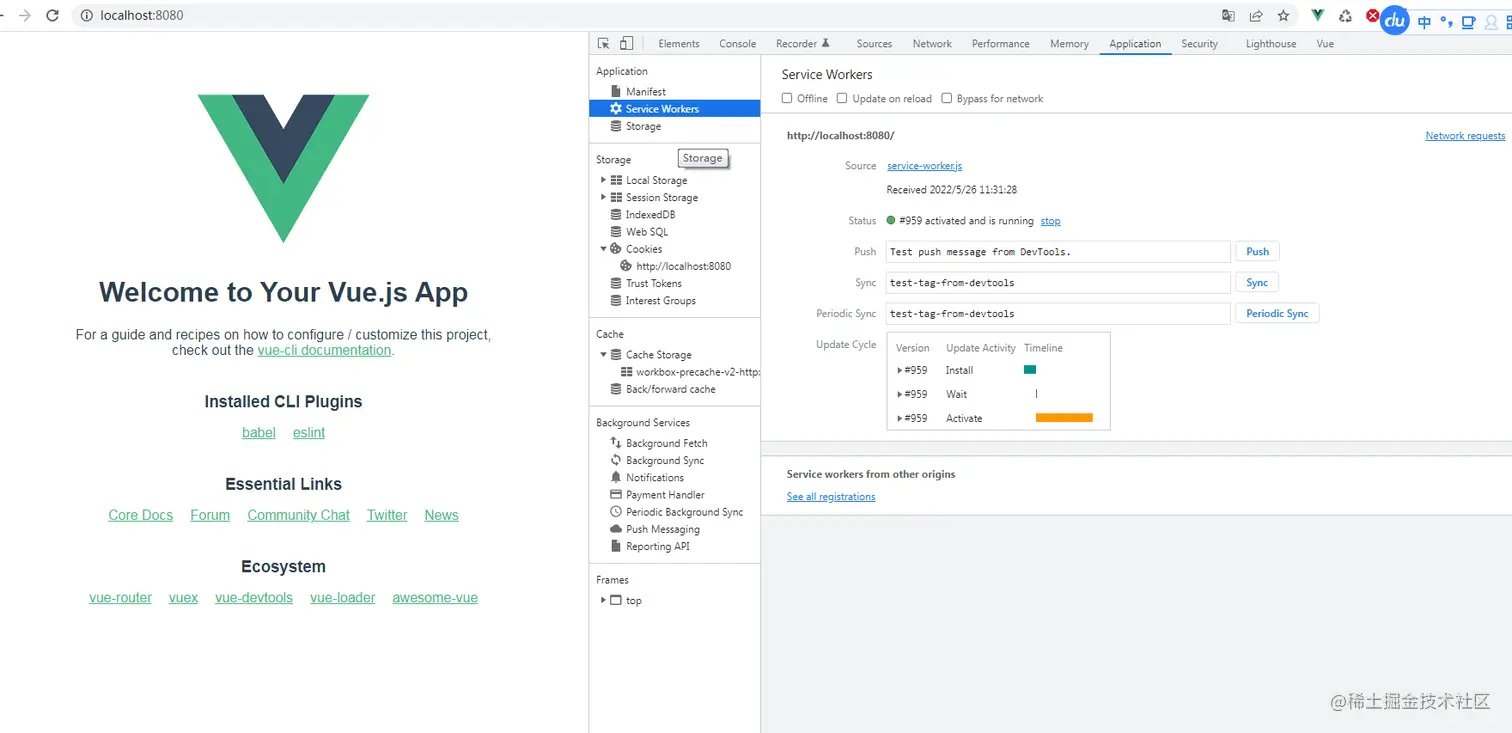Stop the running service worker

click(1050, 221)
